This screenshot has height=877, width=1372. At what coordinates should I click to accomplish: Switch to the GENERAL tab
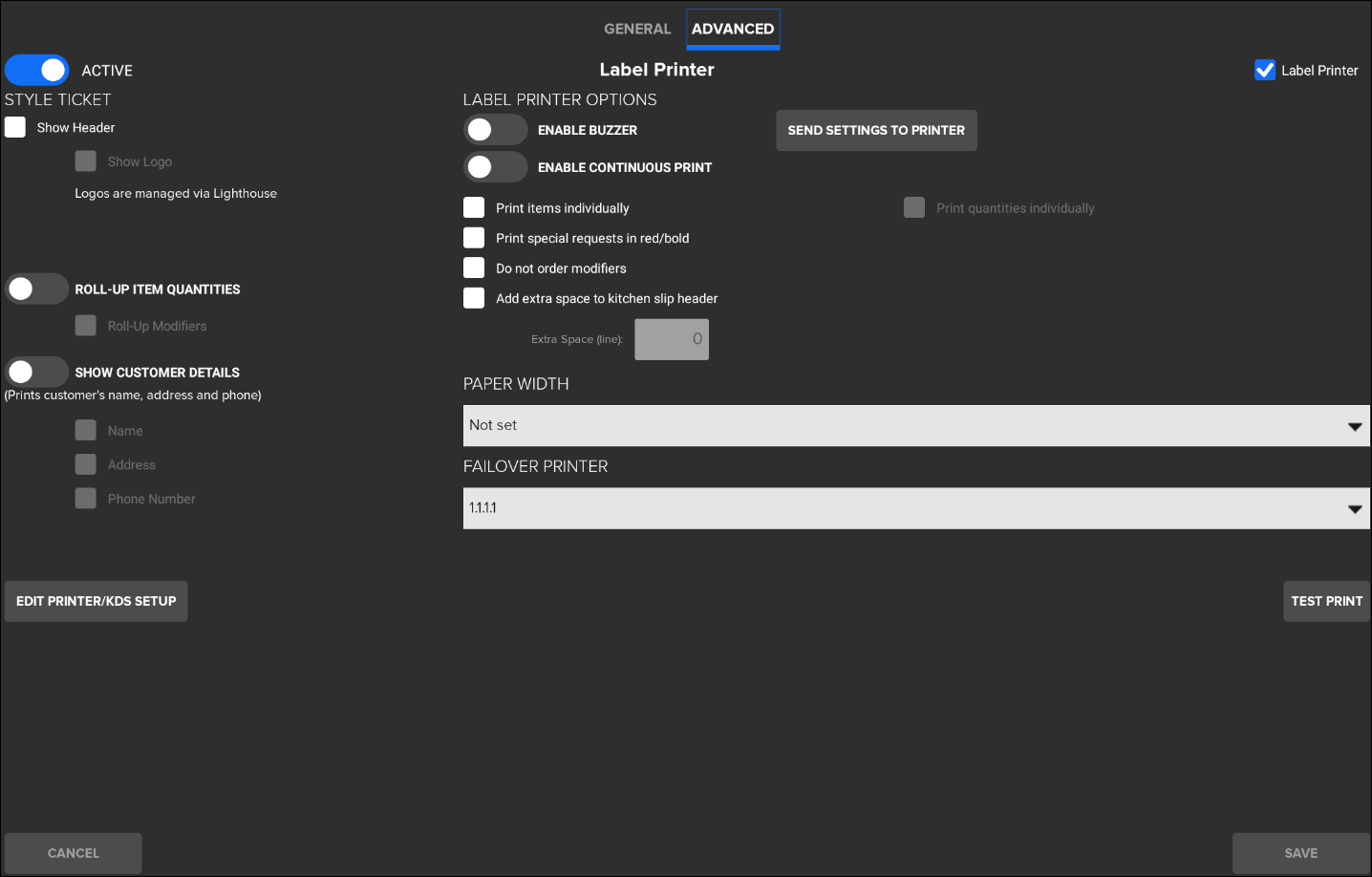(637, 29)
